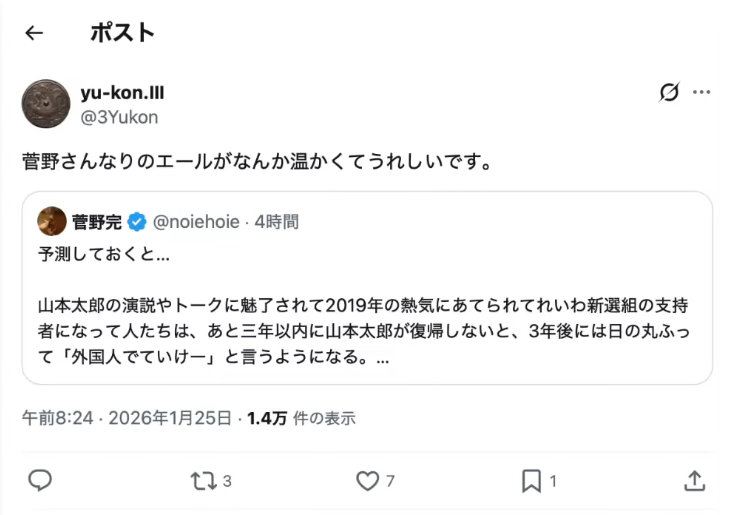
Task: Click the reply speech bubble icon
Action: click(40, 481)
